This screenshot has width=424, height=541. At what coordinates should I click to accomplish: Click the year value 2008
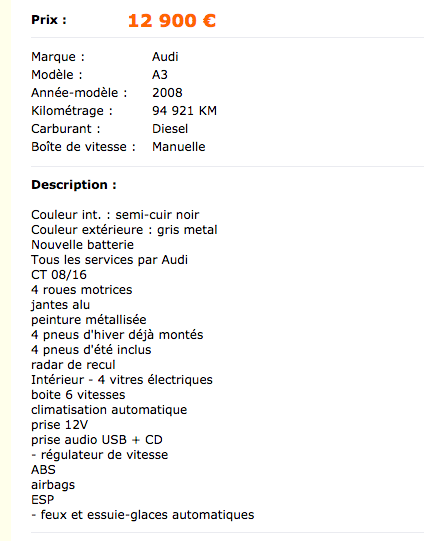pos(167,92)
